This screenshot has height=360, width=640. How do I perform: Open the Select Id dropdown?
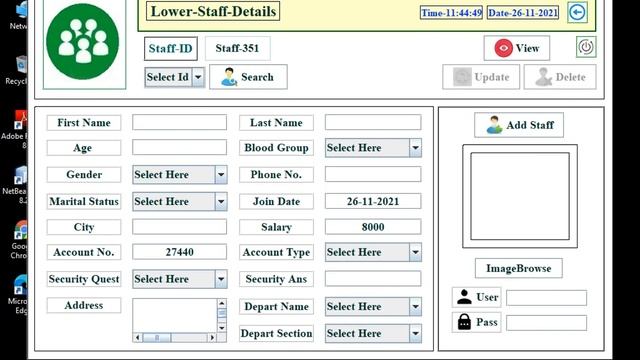[175, 77]
